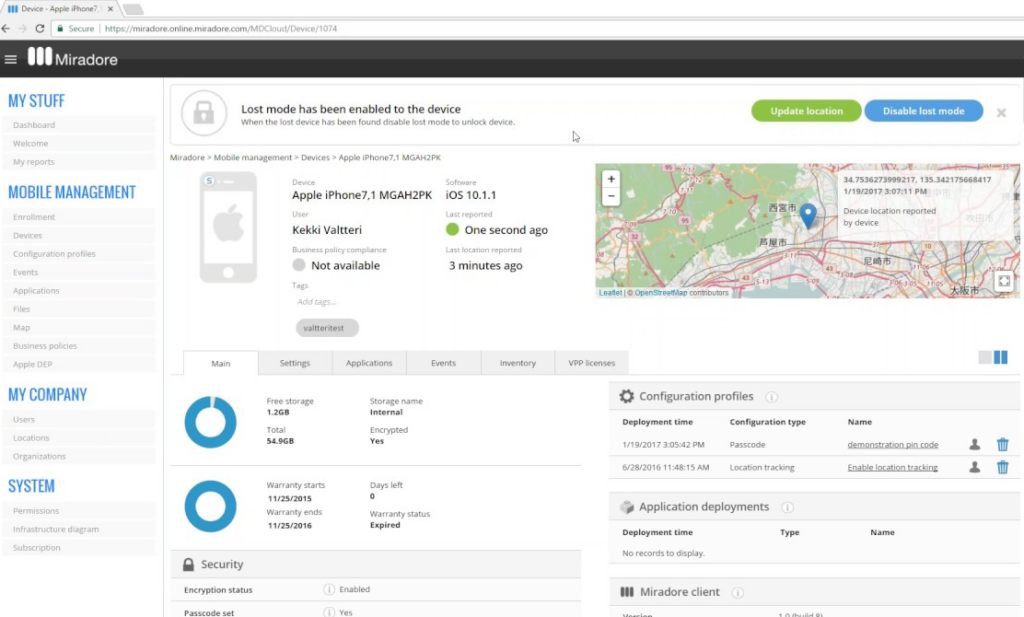
Task: Delete the Enable location tracking profile
Action: (1002, 467)
